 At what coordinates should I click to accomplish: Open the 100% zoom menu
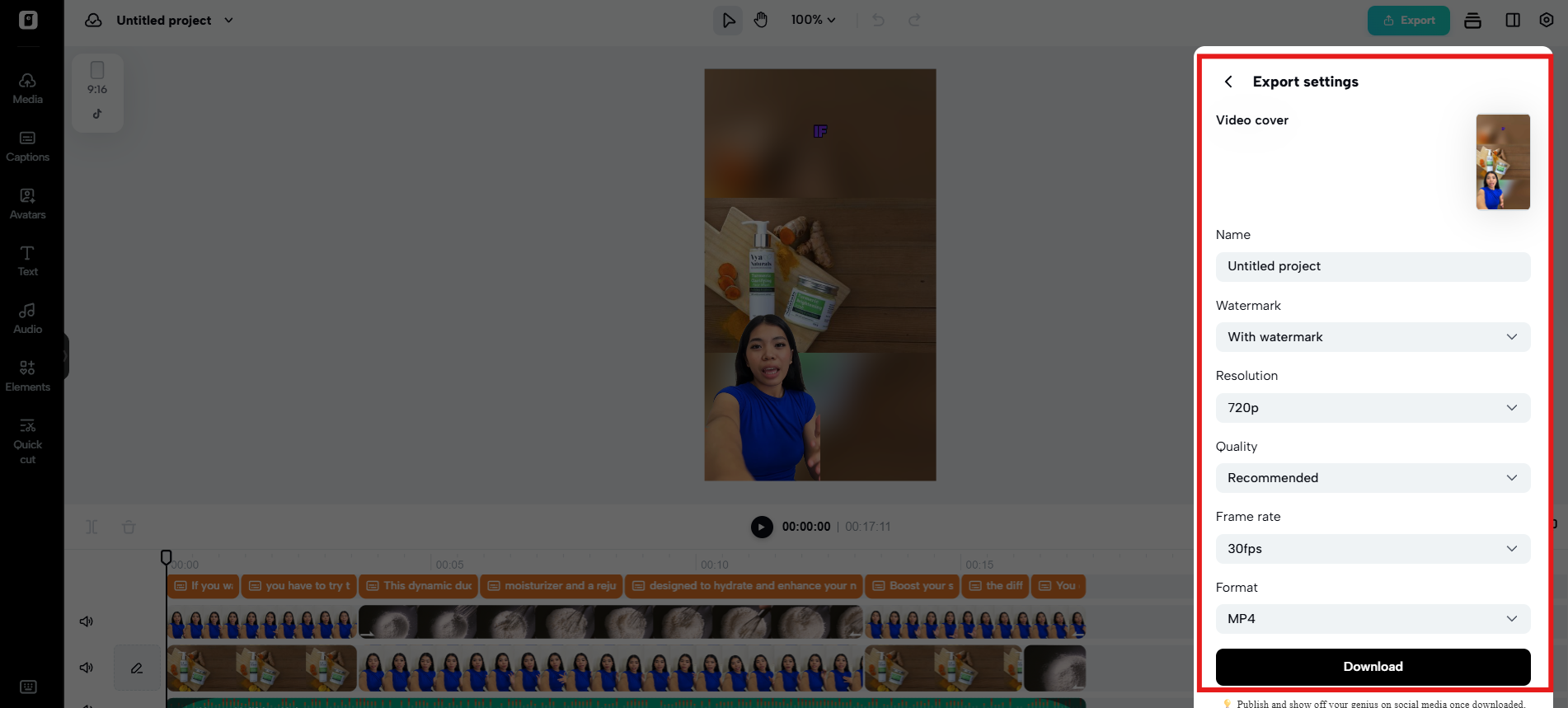point(813,20)
